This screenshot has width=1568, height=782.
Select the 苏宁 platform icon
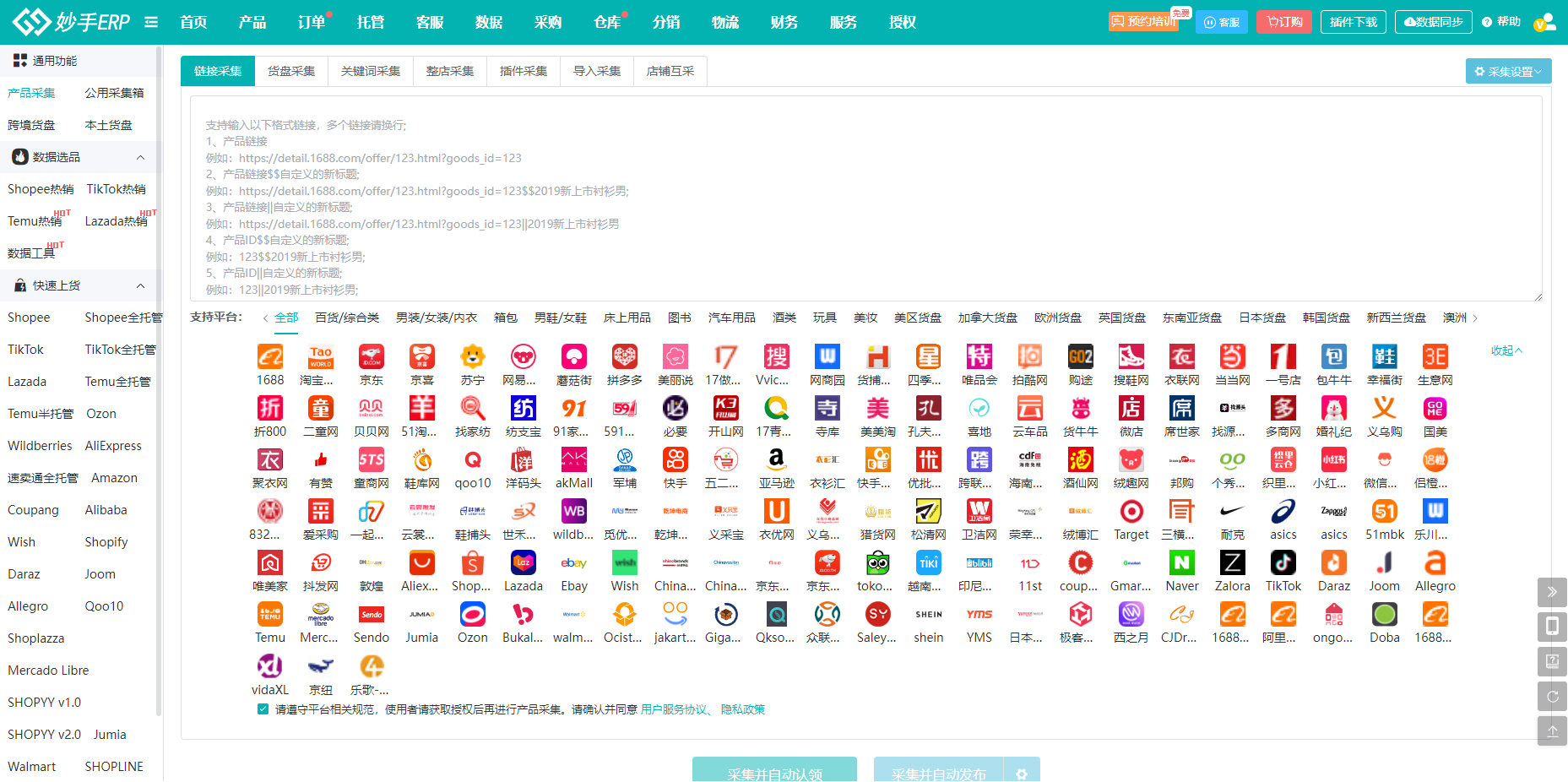point(473,356)
